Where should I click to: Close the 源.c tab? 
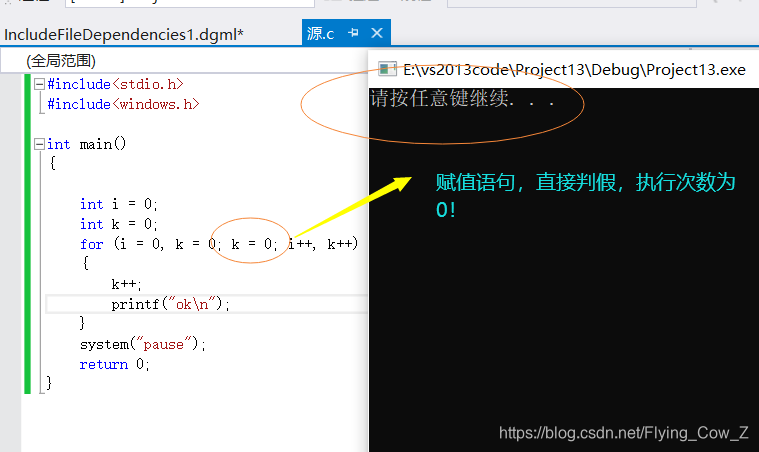point(377,33)
